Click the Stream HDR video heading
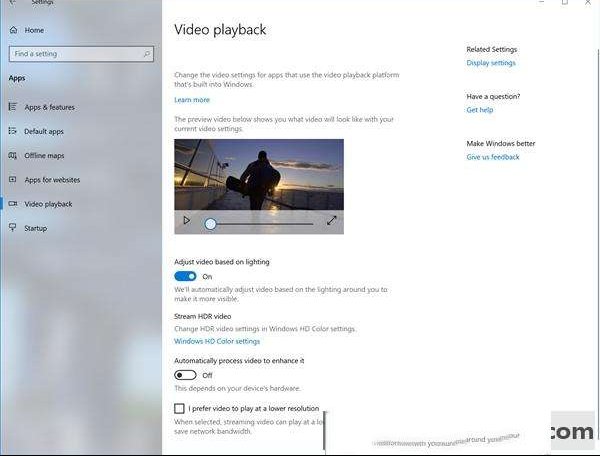This screenshot has height=456, width=600. pyautogui.click(x=202, y=316)
